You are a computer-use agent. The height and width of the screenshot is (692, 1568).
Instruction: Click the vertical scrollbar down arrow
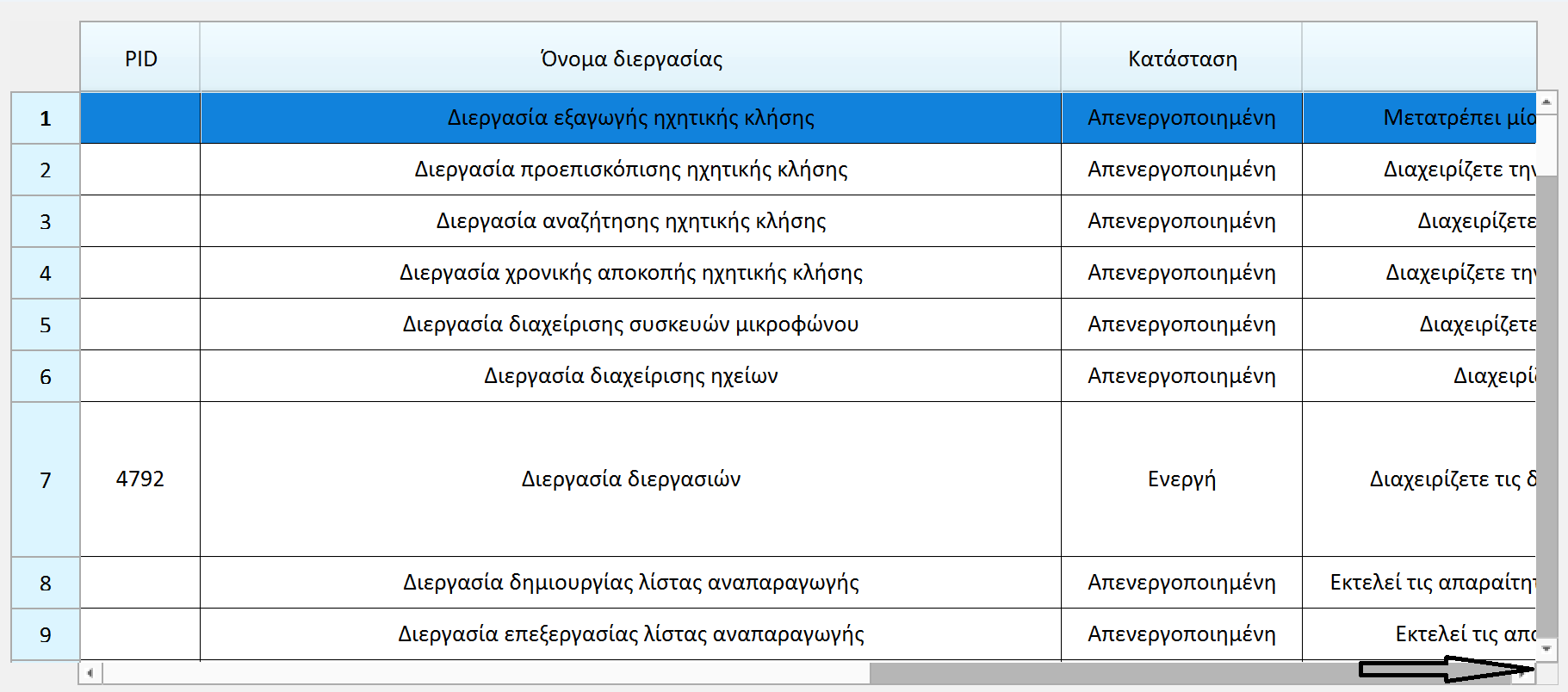(1546, 649)
